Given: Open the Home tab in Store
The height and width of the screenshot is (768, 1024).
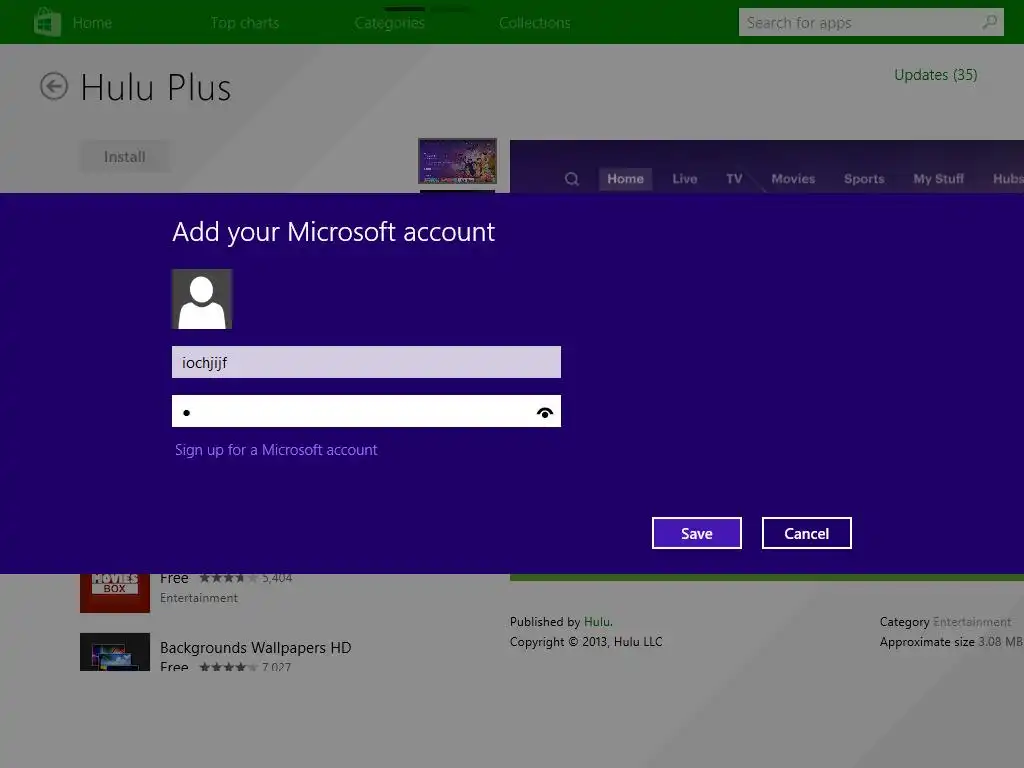Looking at the screenshot, I should (x=92, y=23).
